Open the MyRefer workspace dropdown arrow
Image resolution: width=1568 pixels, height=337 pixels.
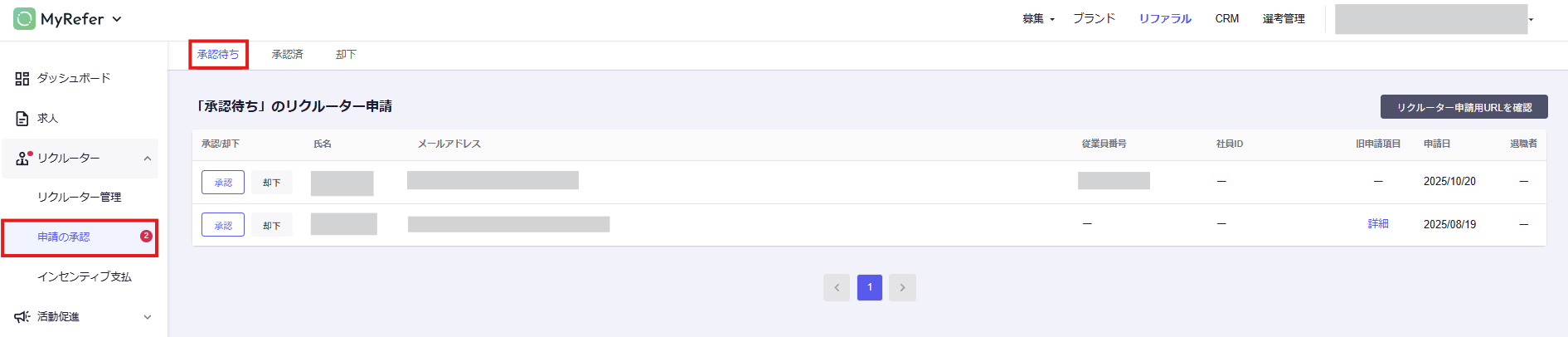(117, 19)
